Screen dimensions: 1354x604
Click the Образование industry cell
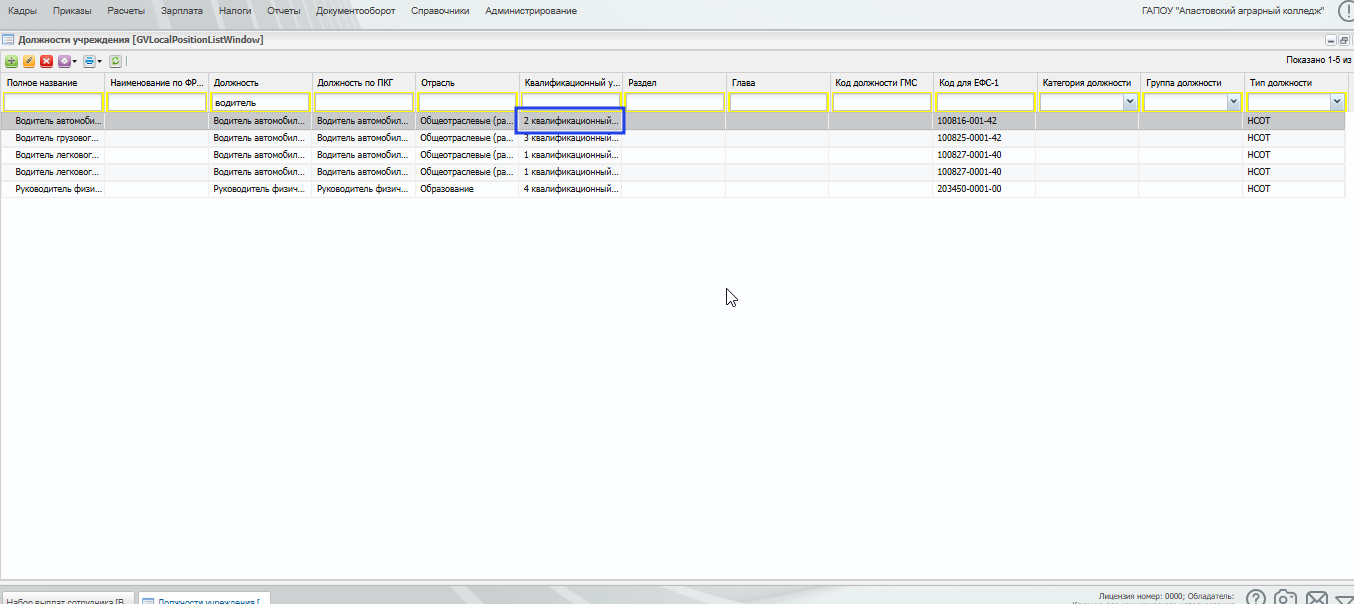pos(467,189)
